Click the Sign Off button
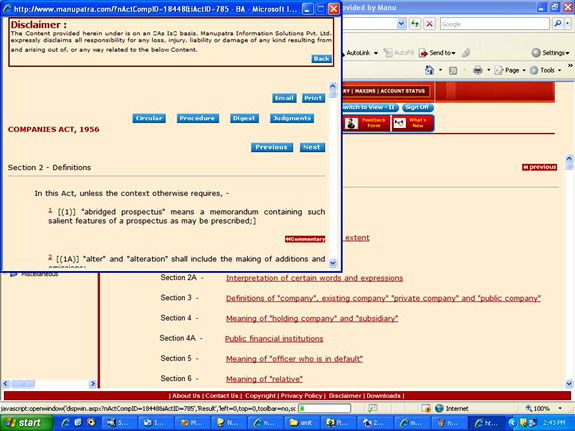575x431 pixels. 417,107
